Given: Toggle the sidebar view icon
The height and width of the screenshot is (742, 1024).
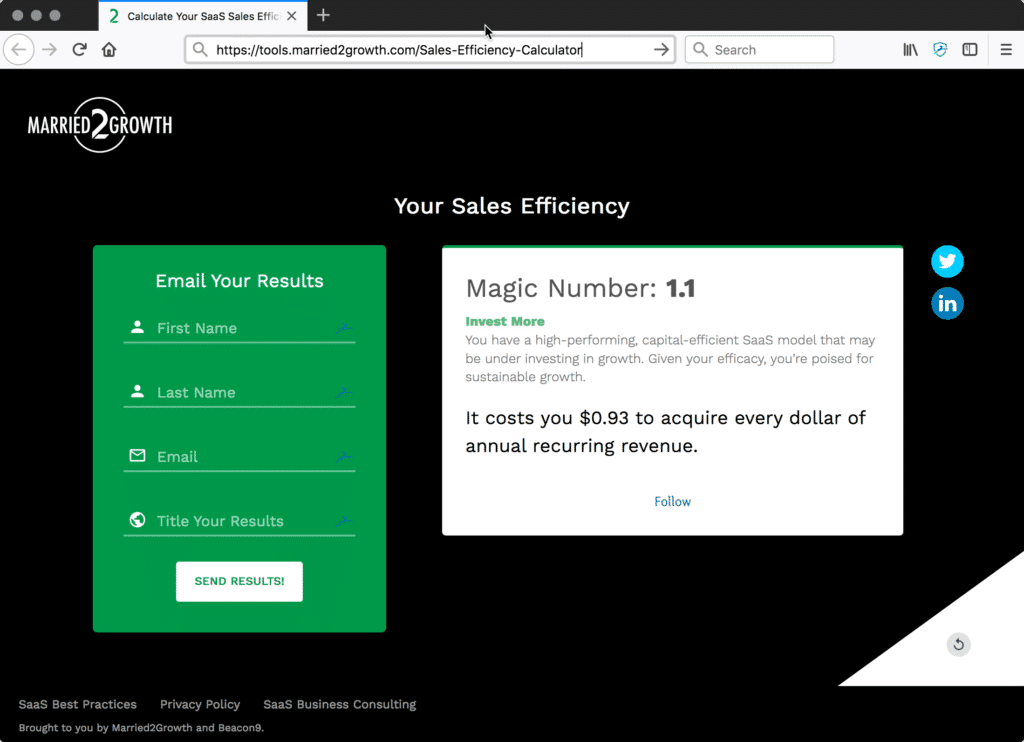Looking at the screenshot, I should pos(970,49).
